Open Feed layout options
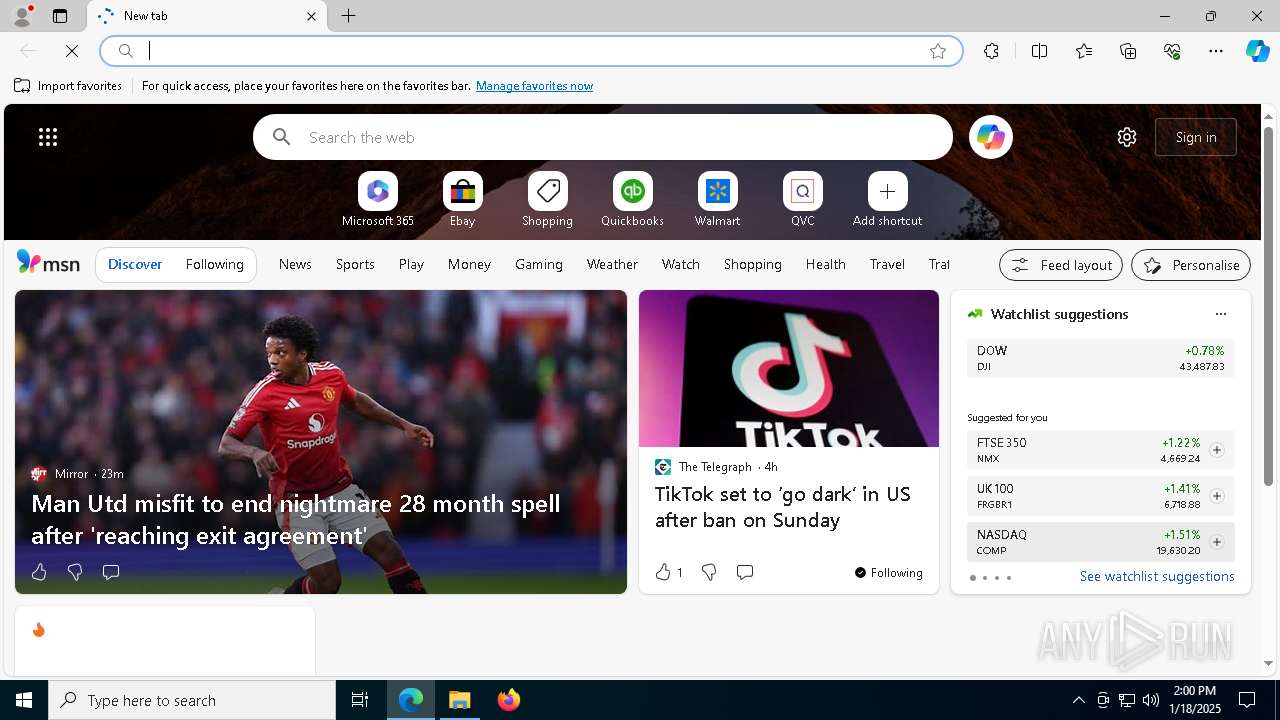This screenshot has width=1280, height=720. 1061,265
